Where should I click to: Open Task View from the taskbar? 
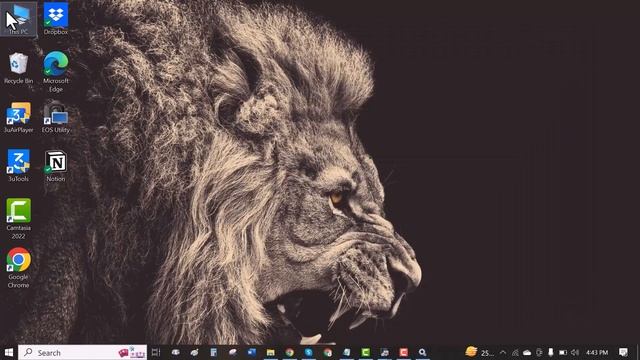156,352
